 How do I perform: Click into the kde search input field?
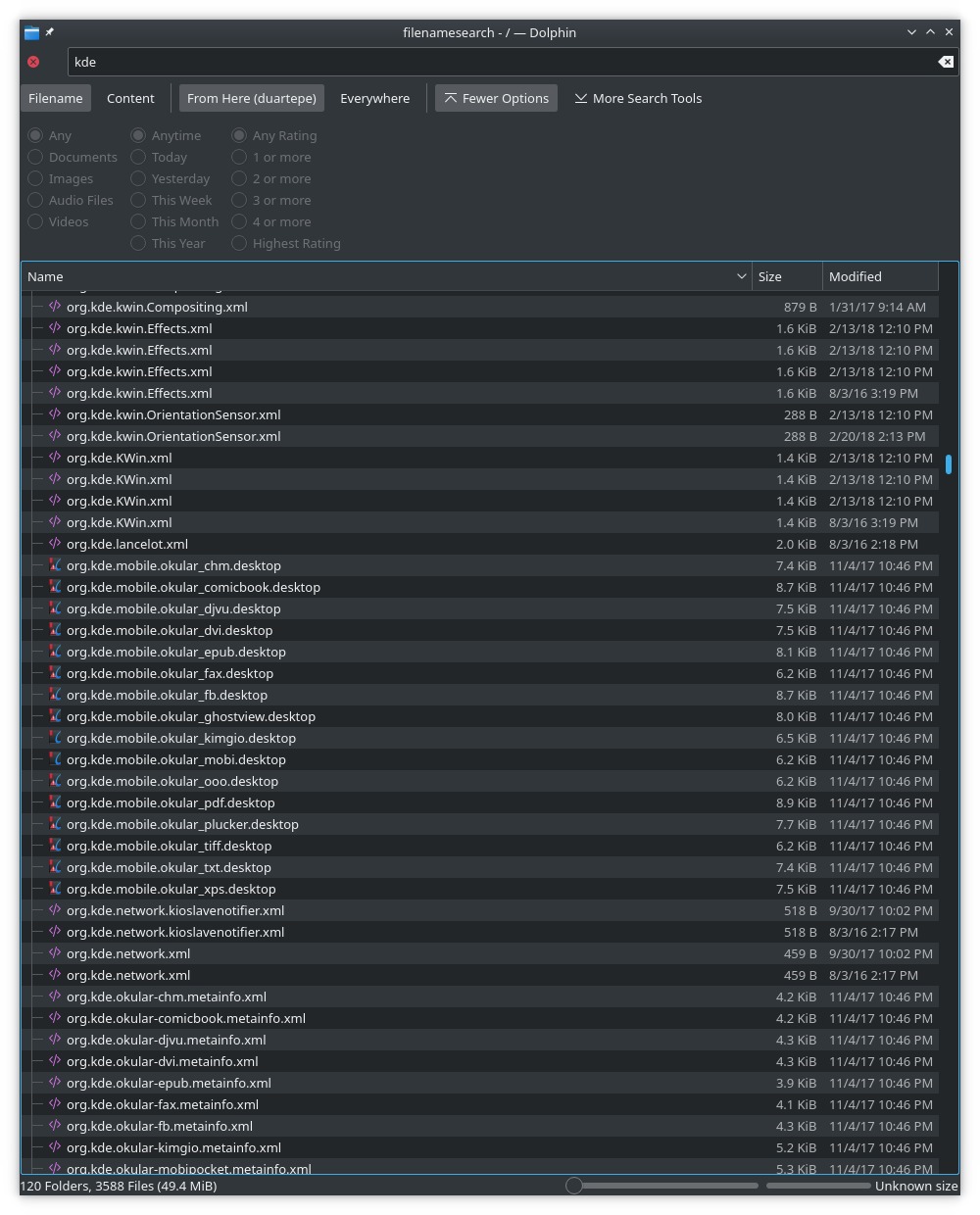500,62
